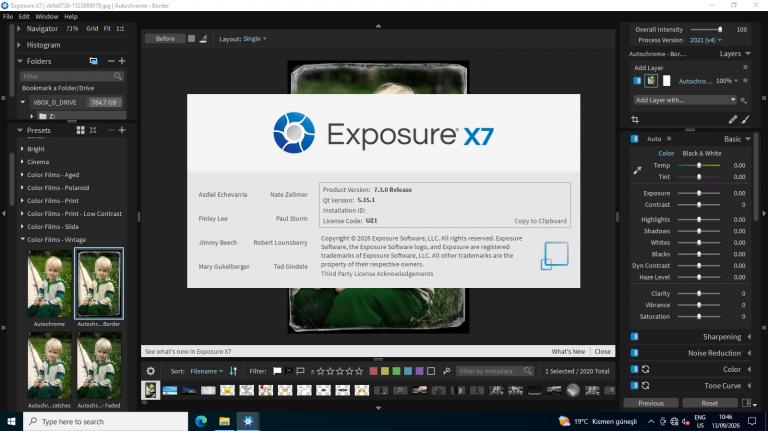768x431 pixels.
Task: Toggle the Basic panel on or off
Action: tap(634, 139)
